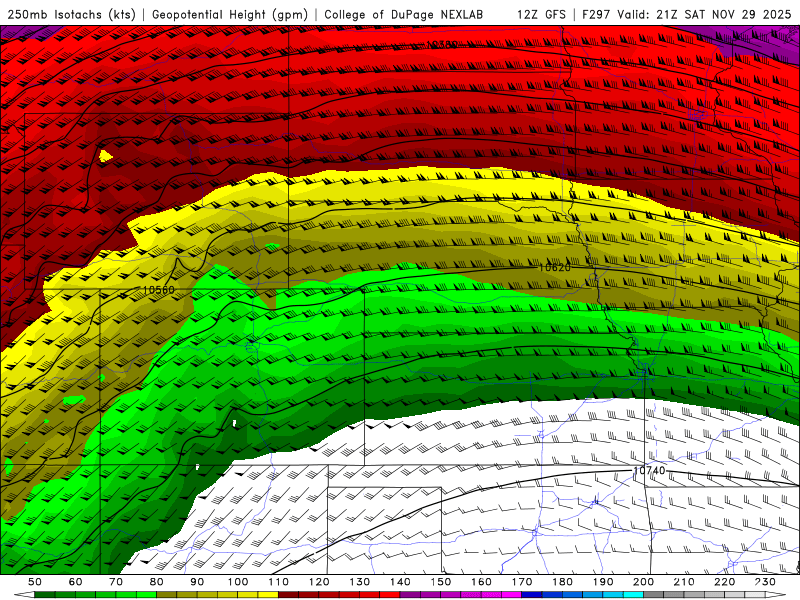Click the color scale label 190

point(603,582)
